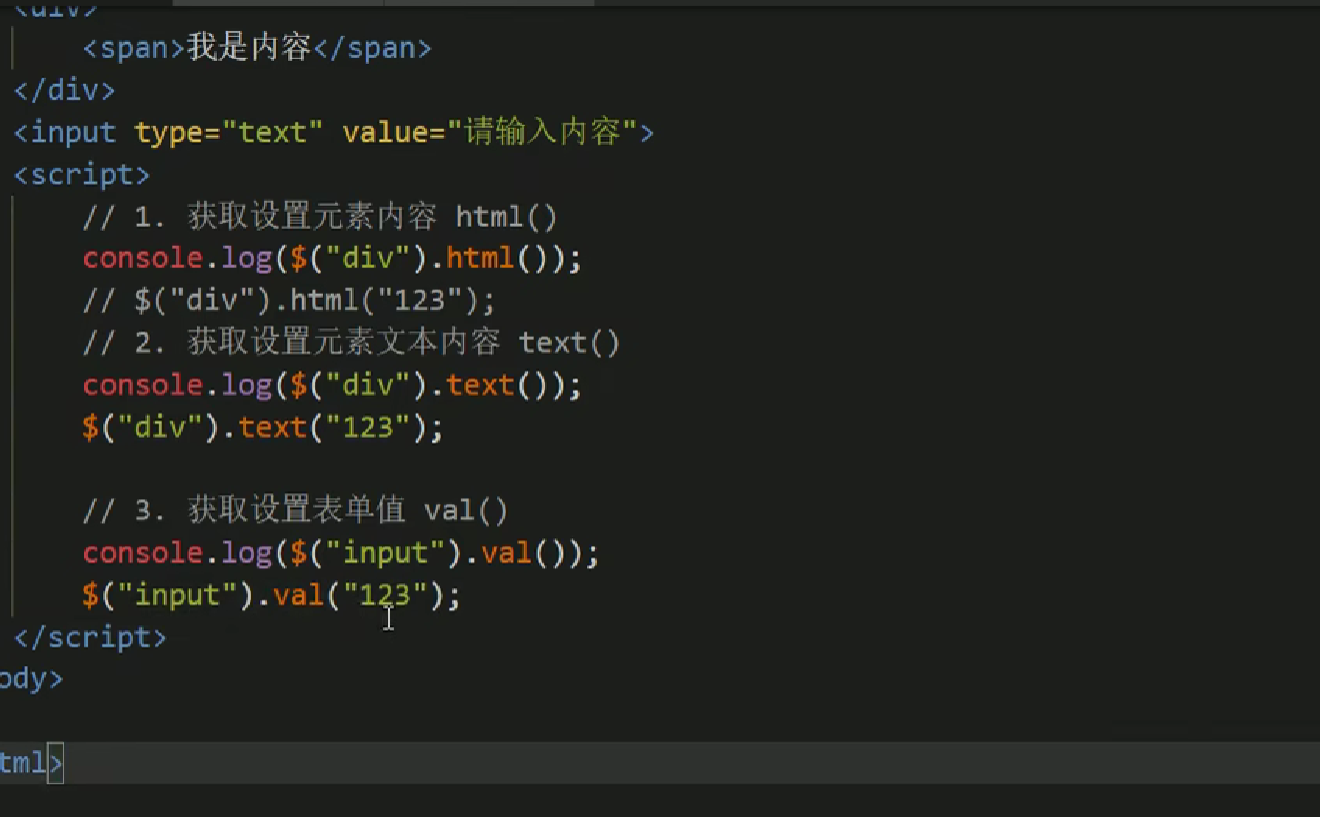The height and width of the screenshot is (817, 1320).
Task: Click console in the .html() log line
Action: tap(143, 258)
